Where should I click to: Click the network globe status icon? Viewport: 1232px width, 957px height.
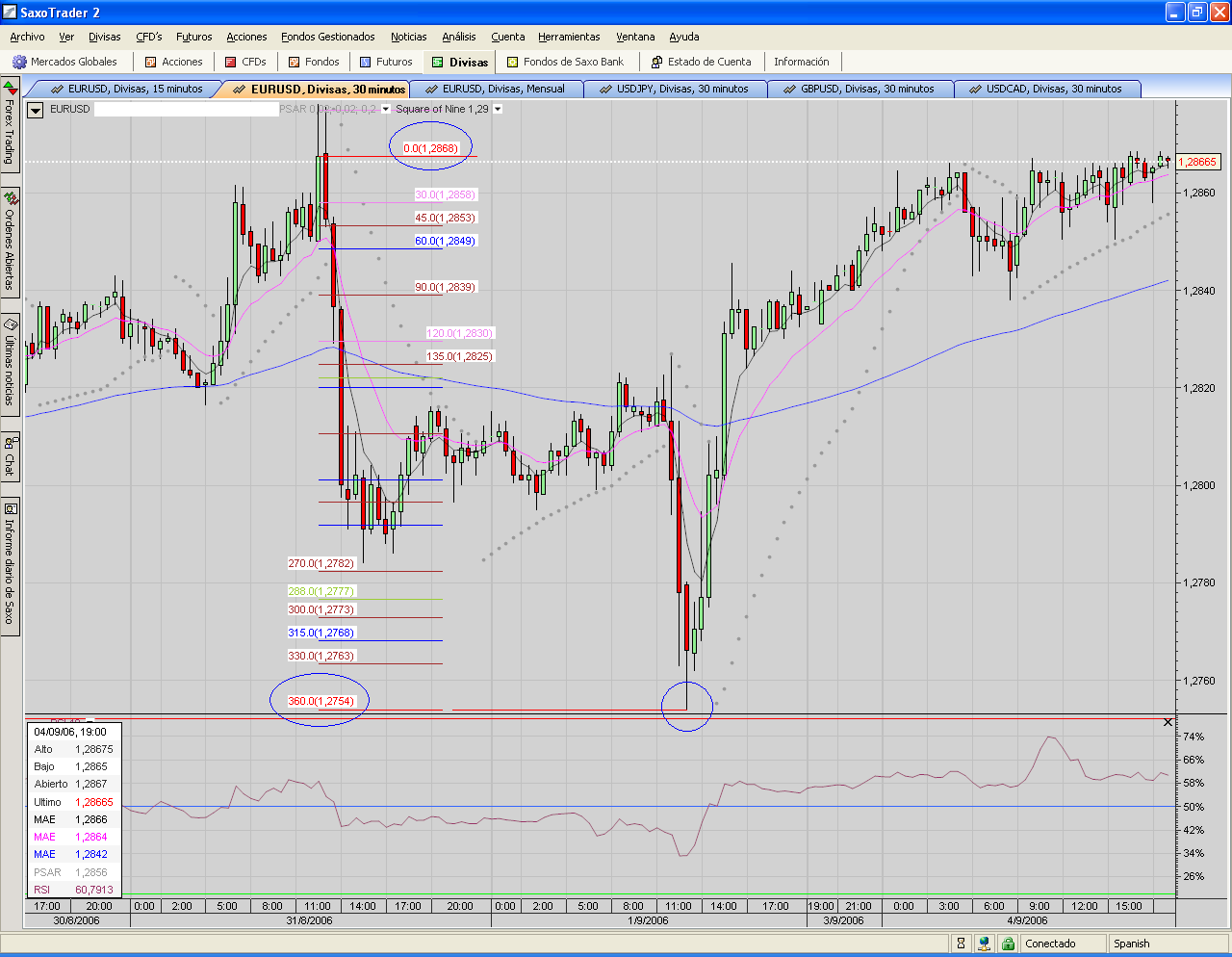(985, 944)
